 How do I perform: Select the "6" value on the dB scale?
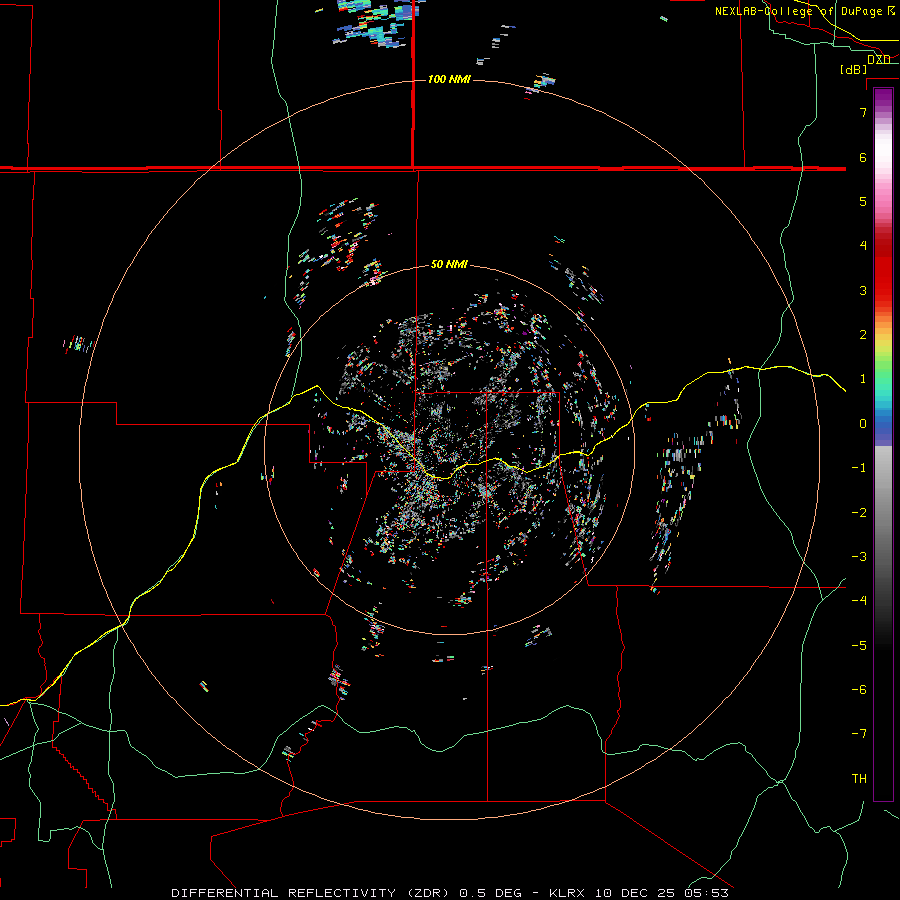click(863, 157)
